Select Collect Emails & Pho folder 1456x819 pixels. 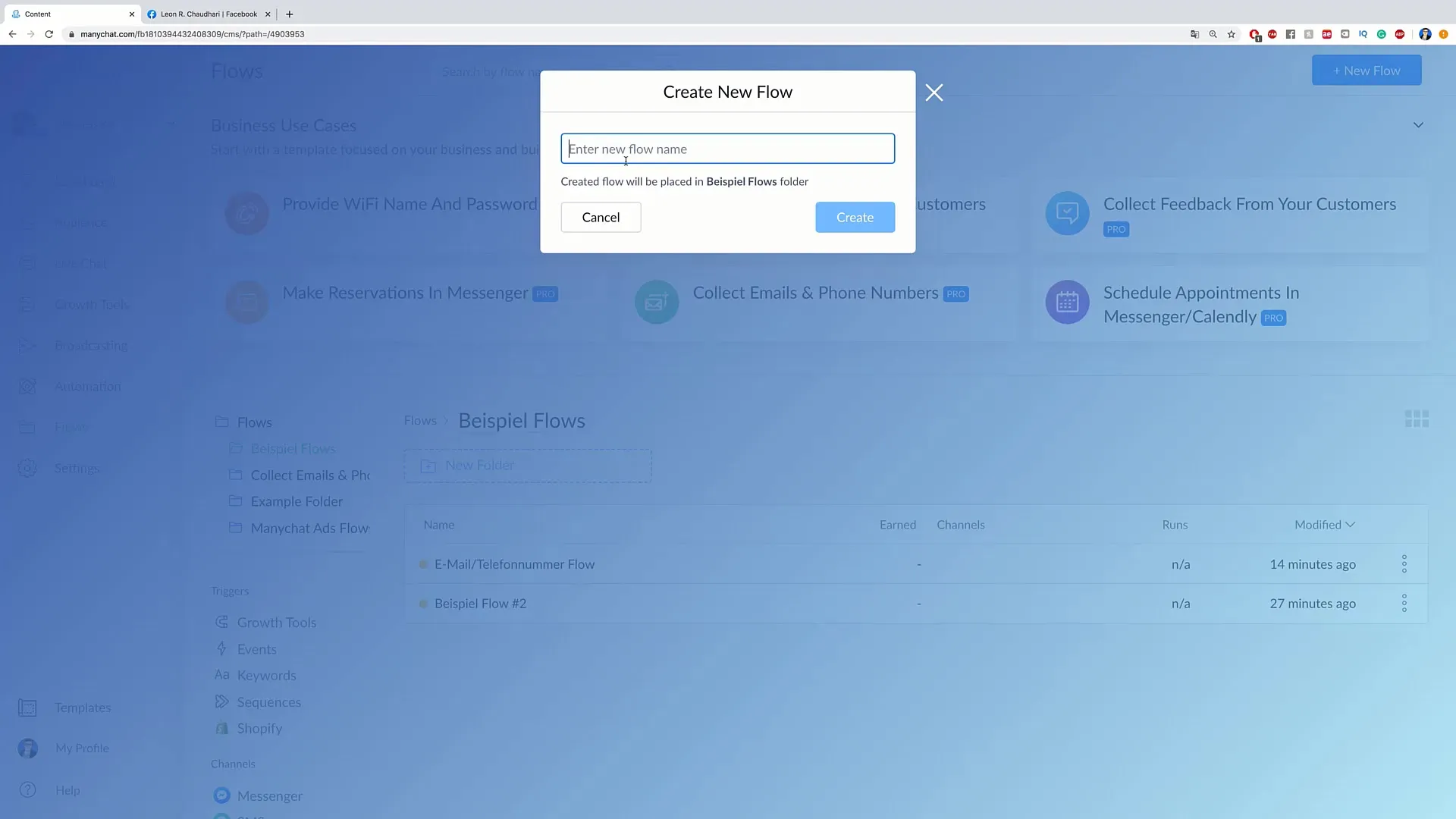click(310, 475)
